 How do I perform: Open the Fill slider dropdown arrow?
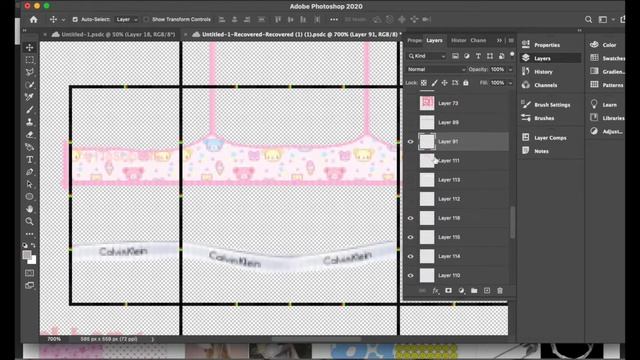point(510,83)
